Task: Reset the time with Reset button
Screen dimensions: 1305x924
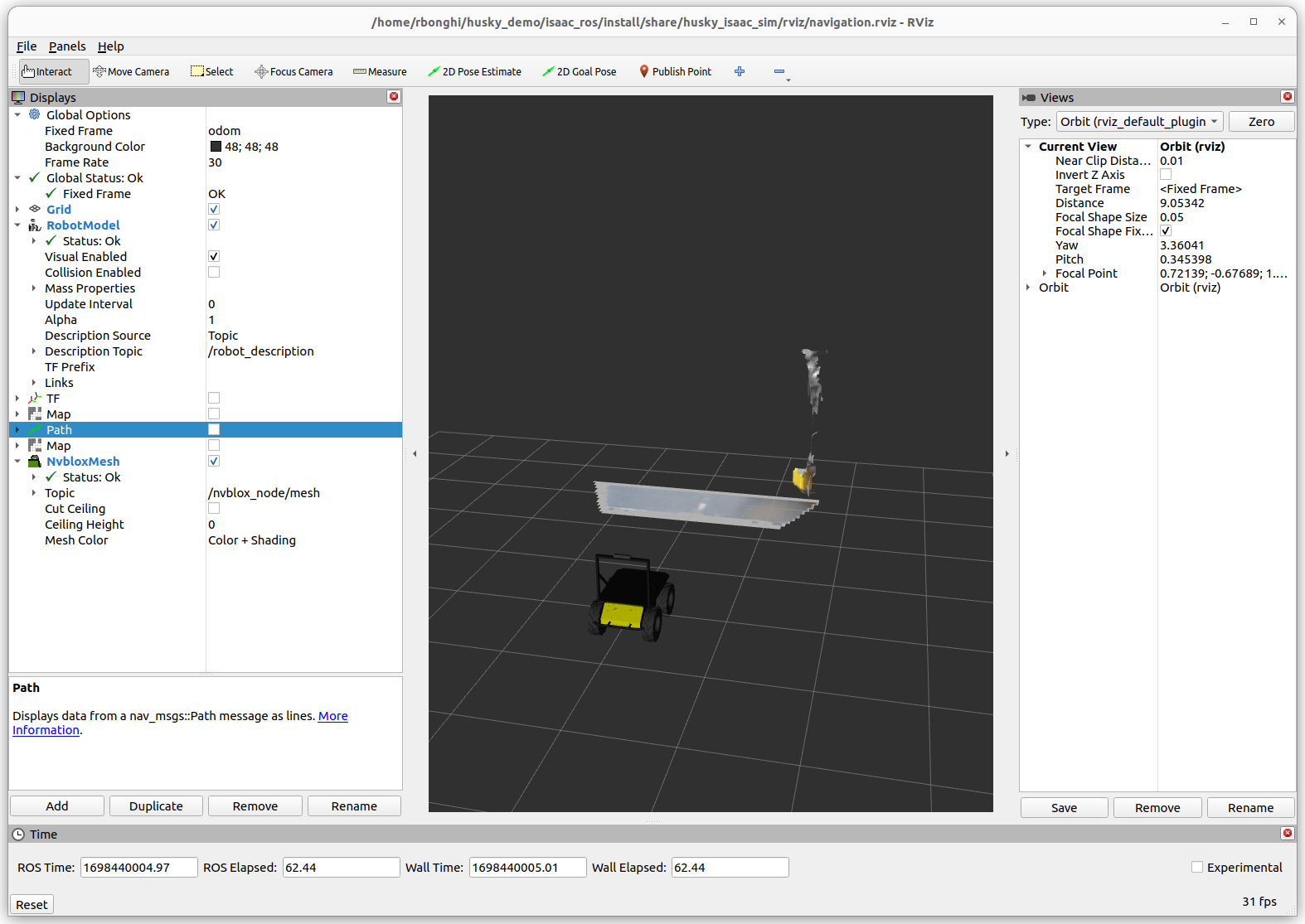Action: [x=32, y=905]
